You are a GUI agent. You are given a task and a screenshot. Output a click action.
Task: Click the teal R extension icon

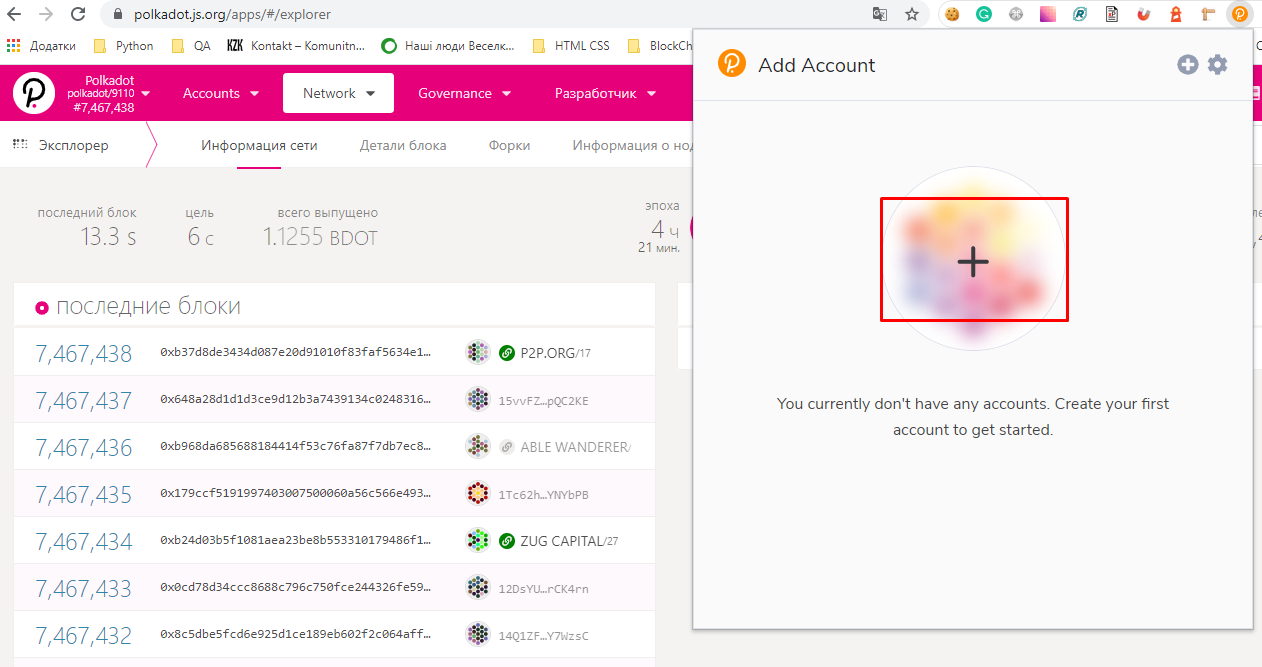(1080, 15)
